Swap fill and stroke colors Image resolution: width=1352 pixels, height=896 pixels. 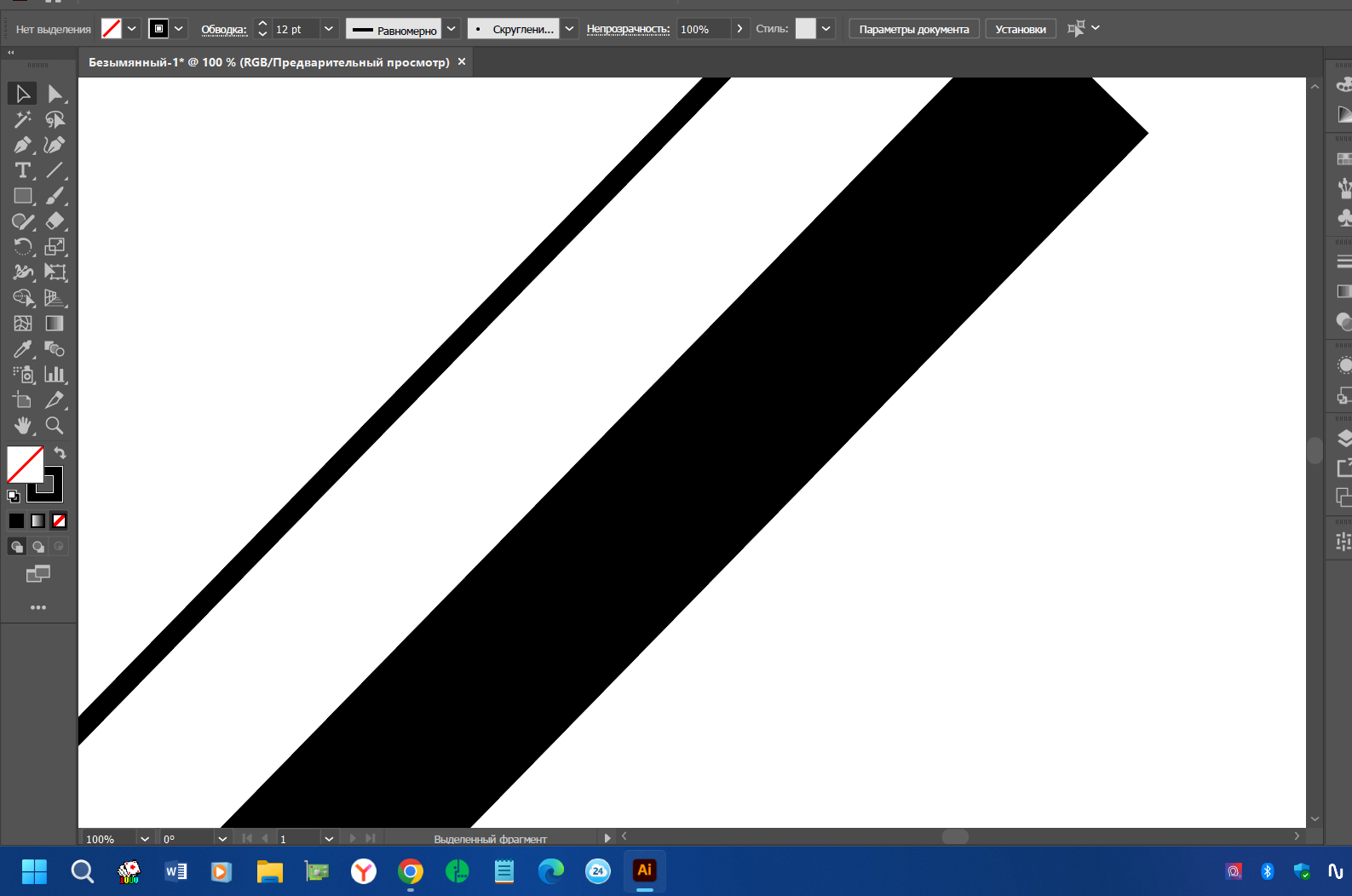60,453
